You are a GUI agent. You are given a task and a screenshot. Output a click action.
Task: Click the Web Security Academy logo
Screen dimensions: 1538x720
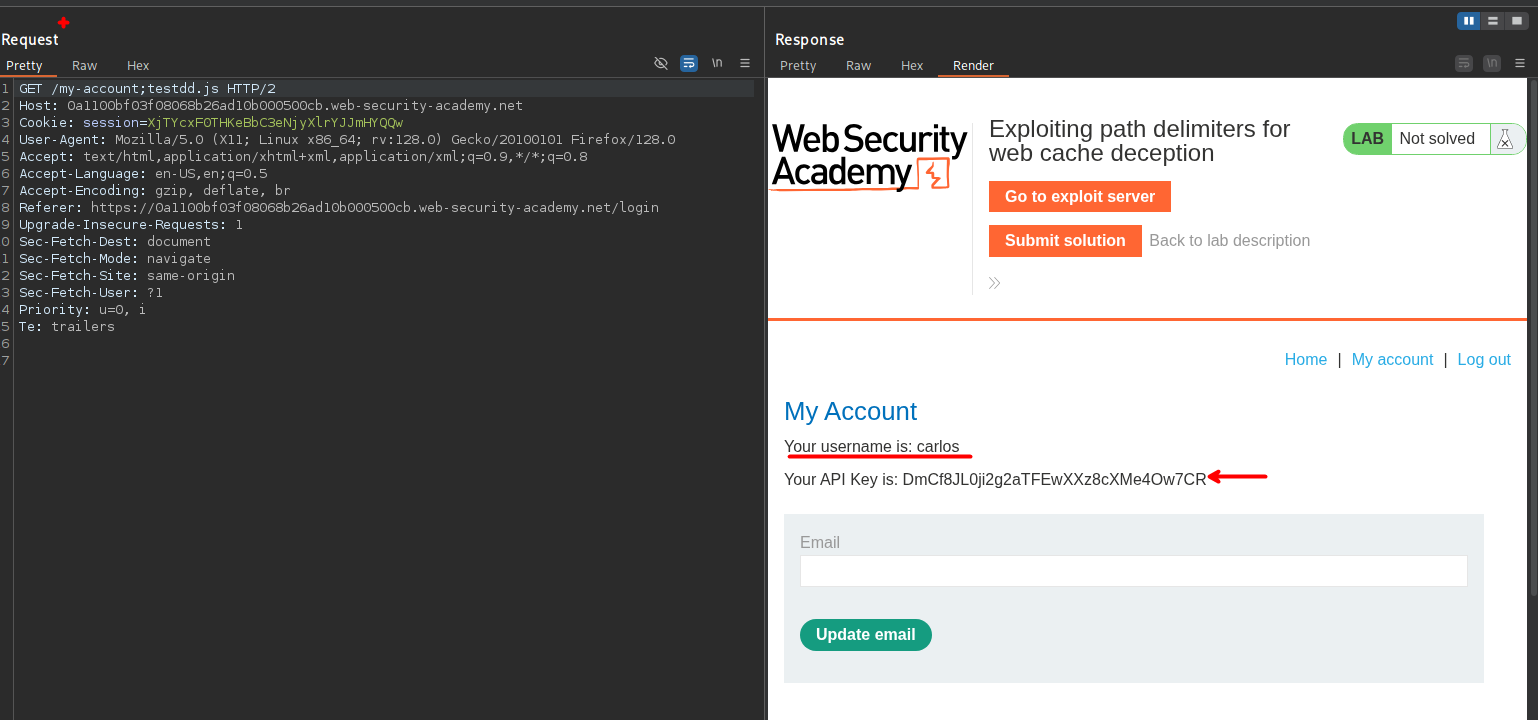click(869, 157)
